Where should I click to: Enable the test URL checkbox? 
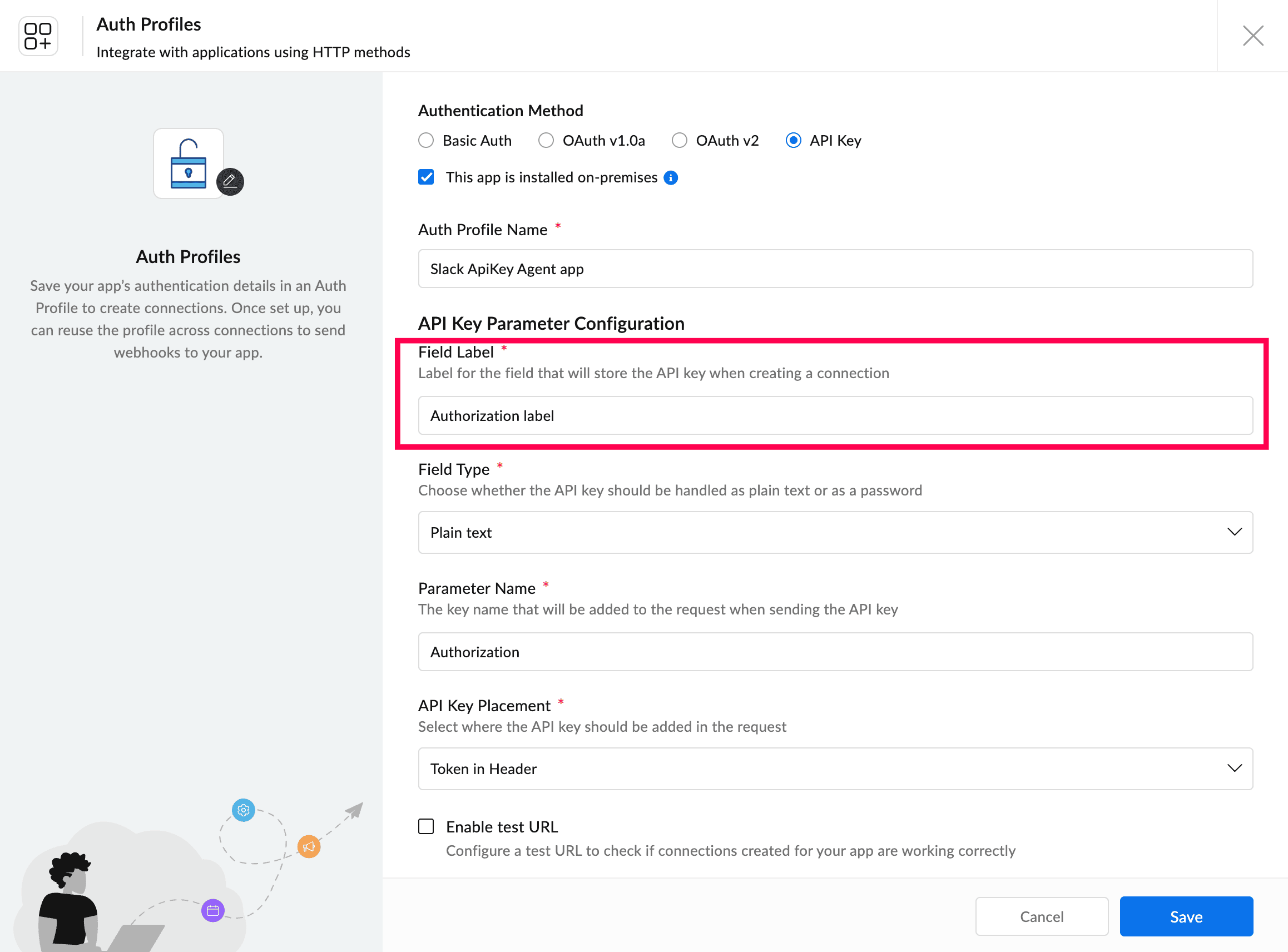pos(426,826)
